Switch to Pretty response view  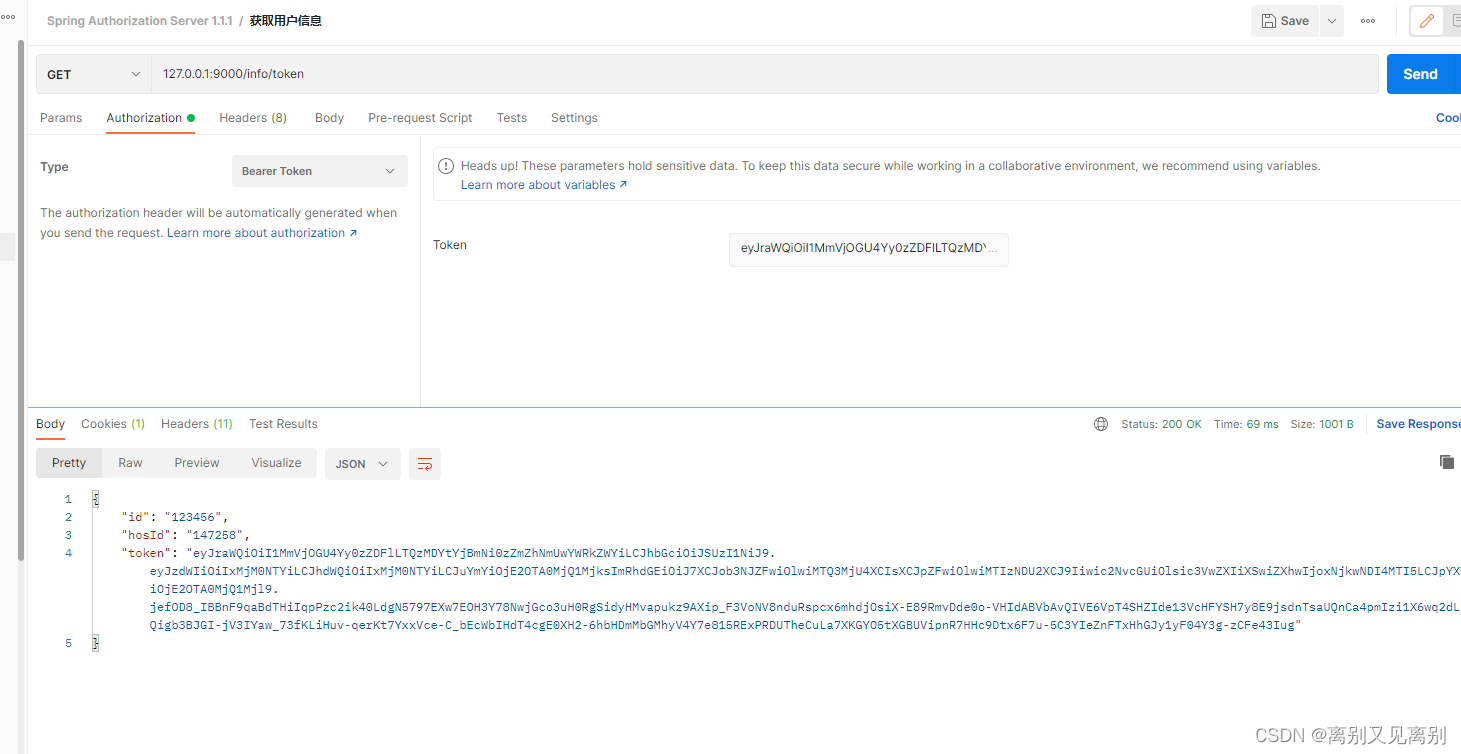(69, 463)
